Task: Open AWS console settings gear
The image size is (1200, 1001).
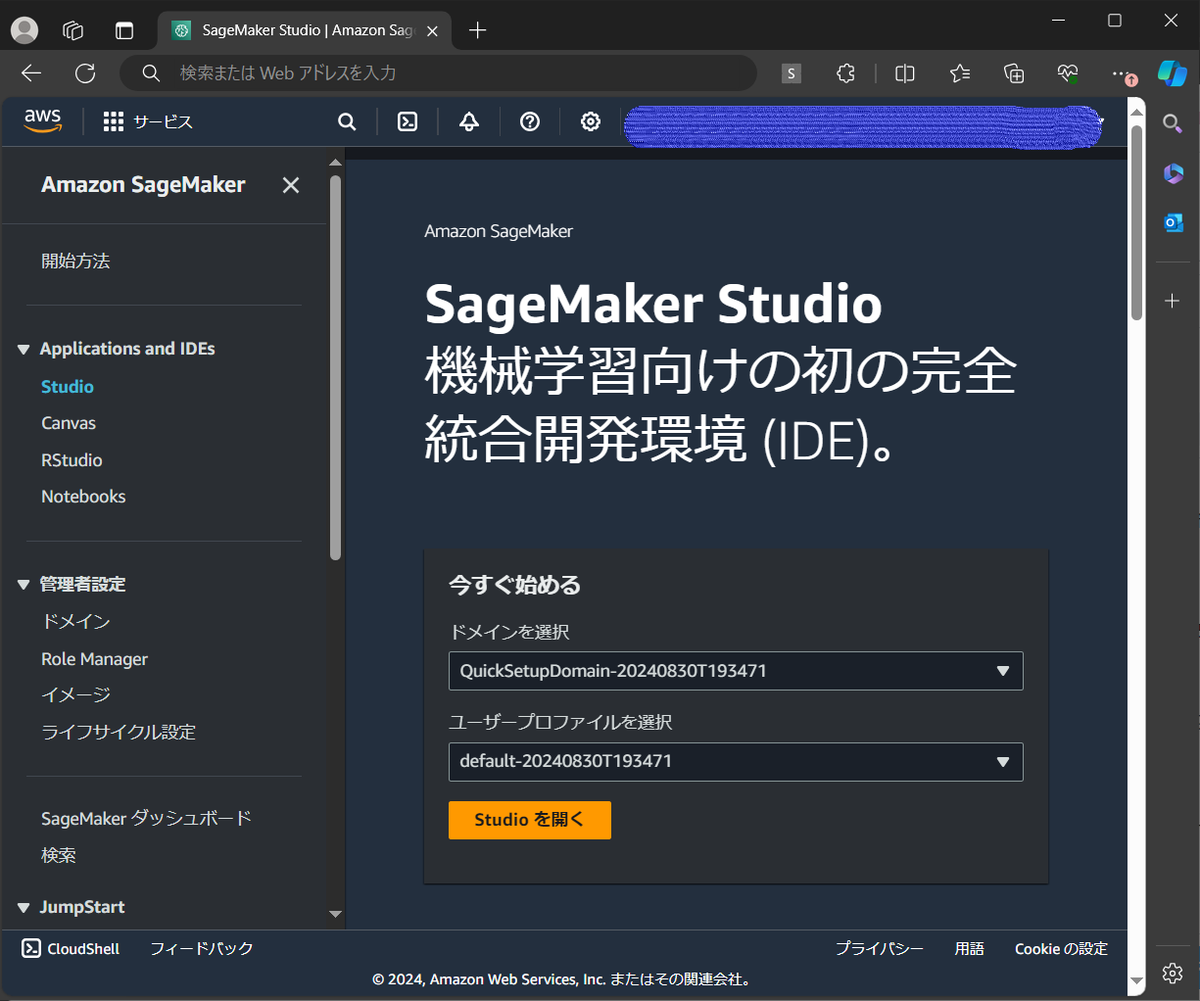Action: pos(591,122)
